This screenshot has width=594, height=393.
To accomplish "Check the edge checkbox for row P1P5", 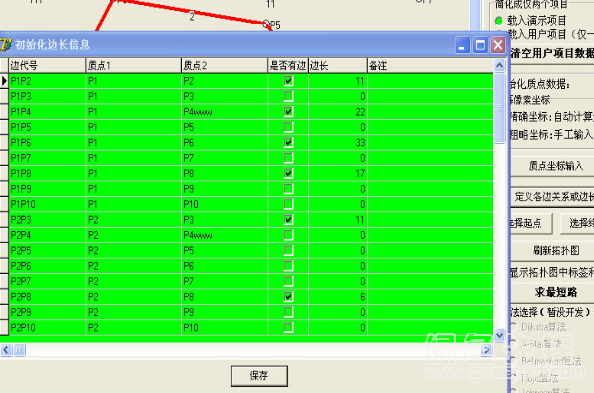I will (x=288, y=127).
